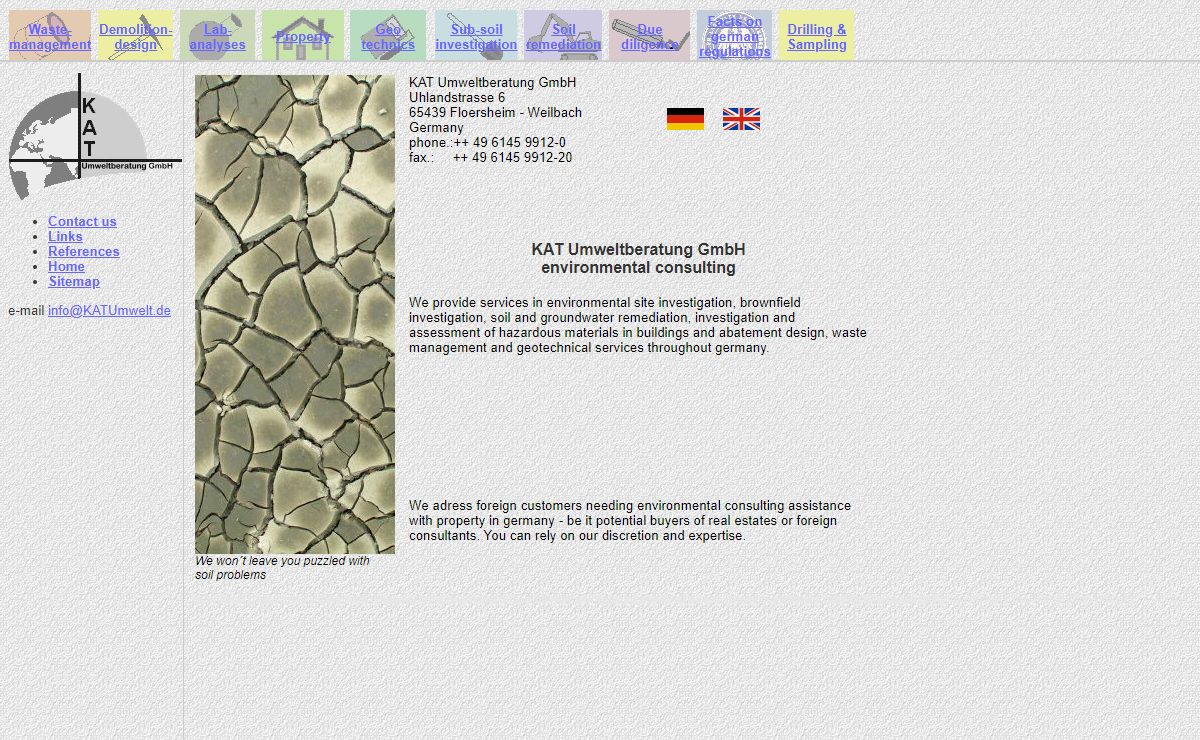The image size is (1200, 740).
Task: Go to Lab-analyses section
Action: 217,36
